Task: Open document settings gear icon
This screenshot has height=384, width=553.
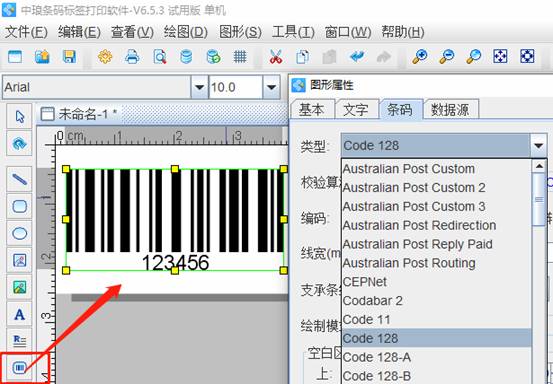Action: 105,56
